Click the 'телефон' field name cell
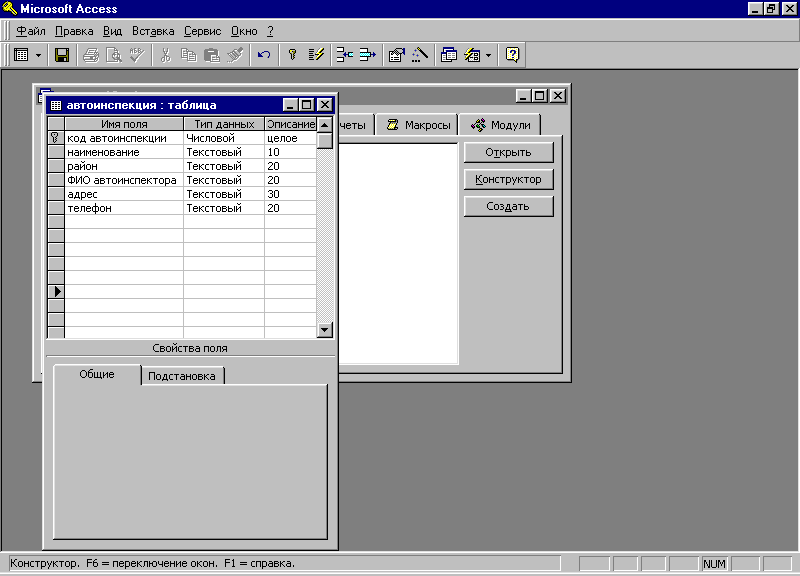This screenshot has width=800, height=576. point(124,208)
